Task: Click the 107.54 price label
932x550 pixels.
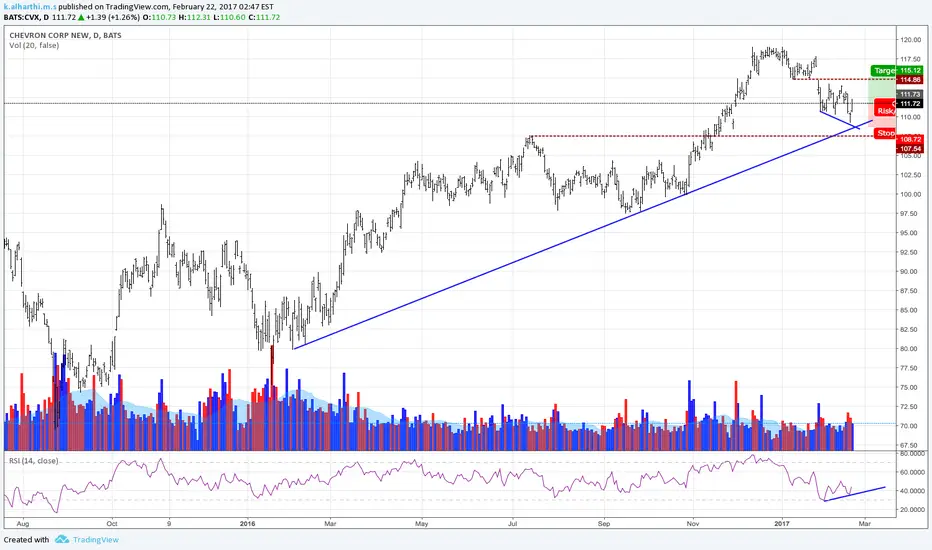Action: pyautogui.click(x=910, y=149)
